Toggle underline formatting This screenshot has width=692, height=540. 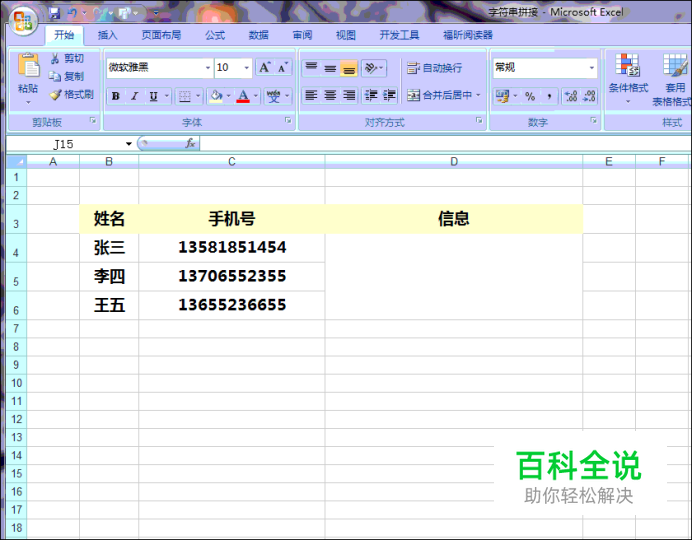153,96
